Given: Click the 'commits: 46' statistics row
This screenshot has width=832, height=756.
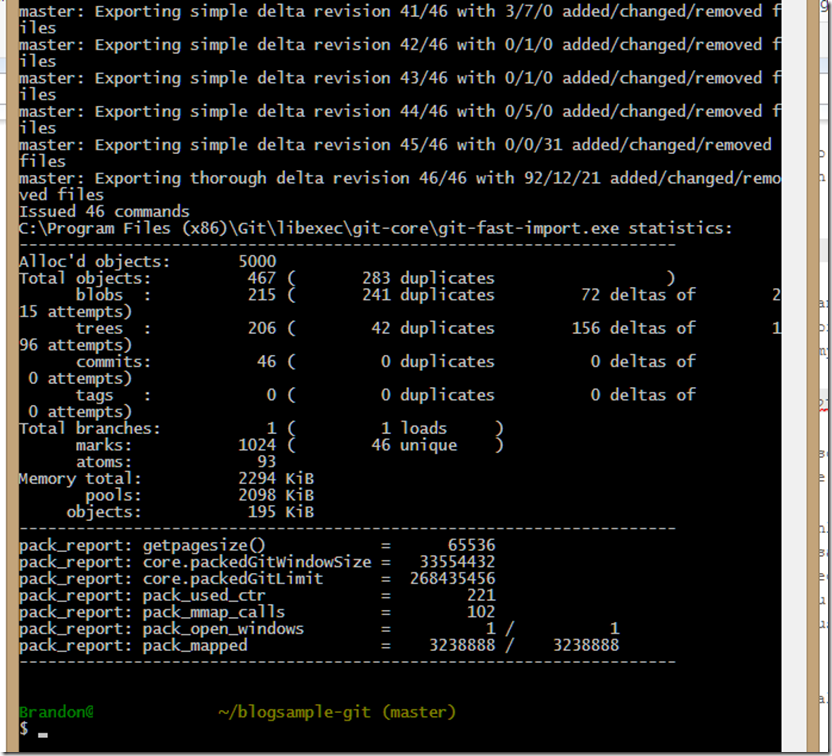Looking at the screenshot, I should 357,370.
